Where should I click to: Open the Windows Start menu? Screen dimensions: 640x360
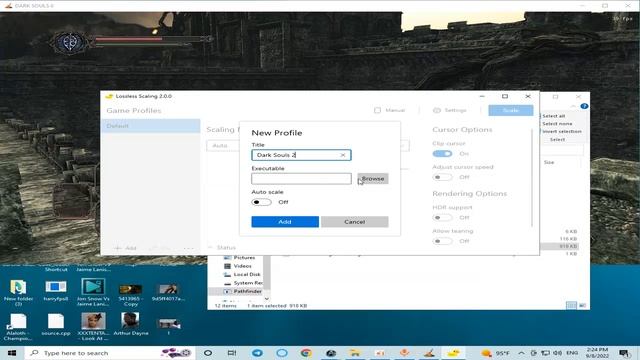(12, 353)
